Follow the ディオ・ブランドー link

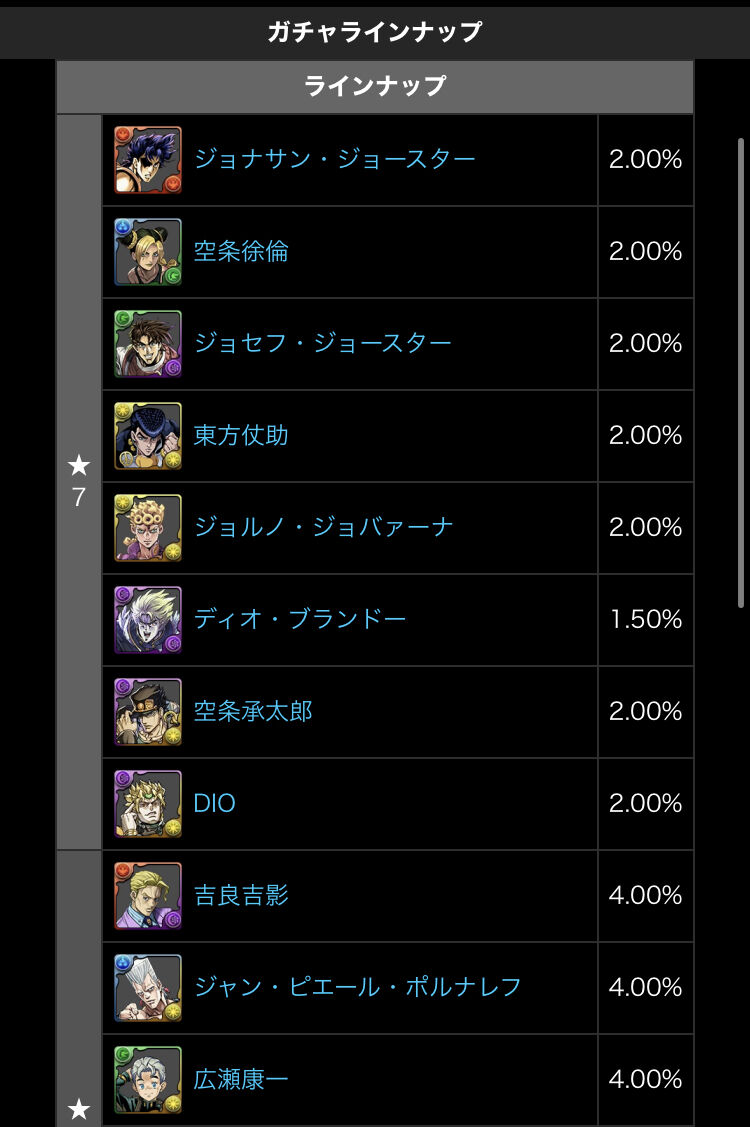click(x=300, y=620)
